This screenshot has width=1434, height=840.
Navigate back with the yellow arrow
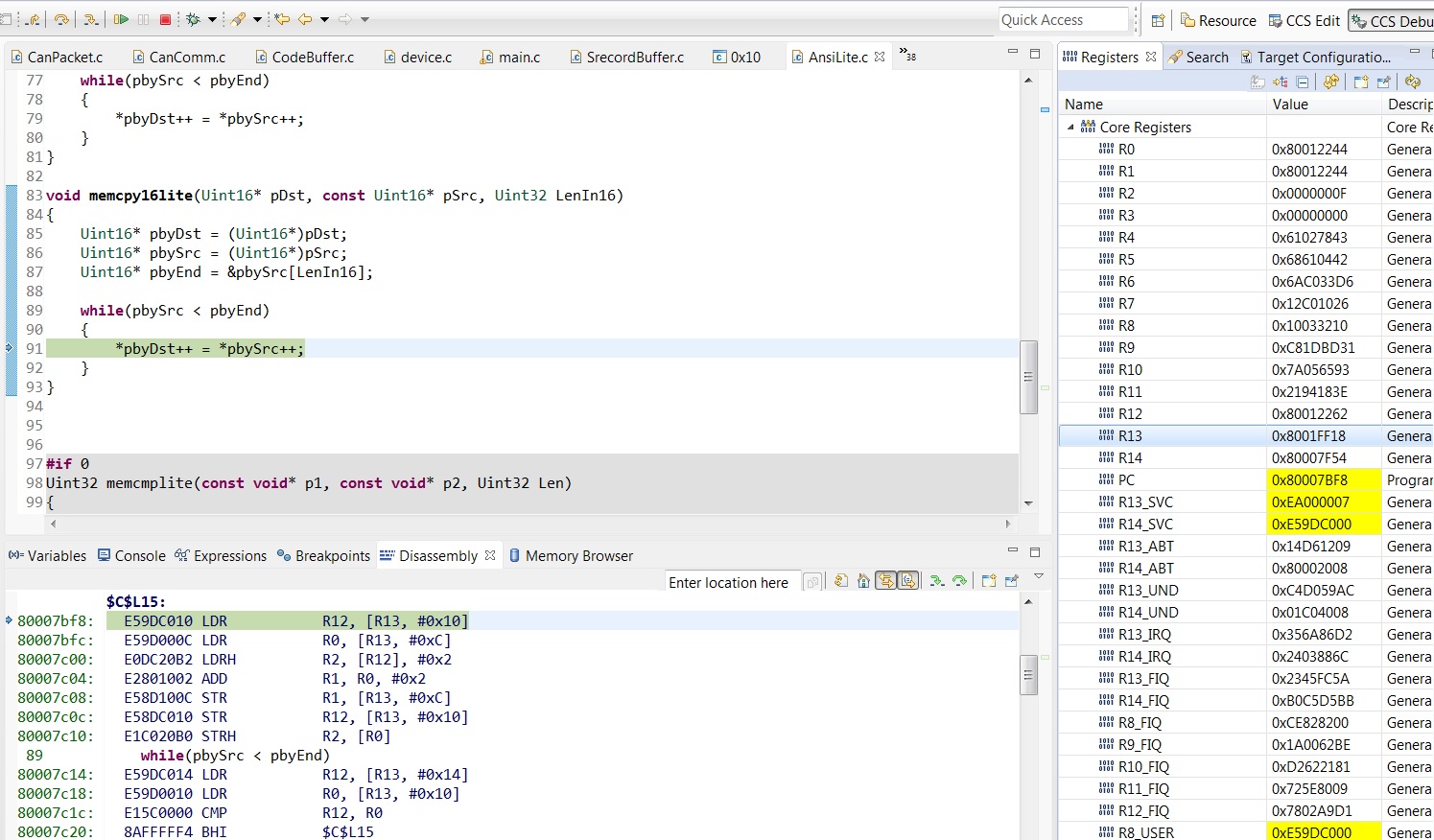tap(304, 19)
